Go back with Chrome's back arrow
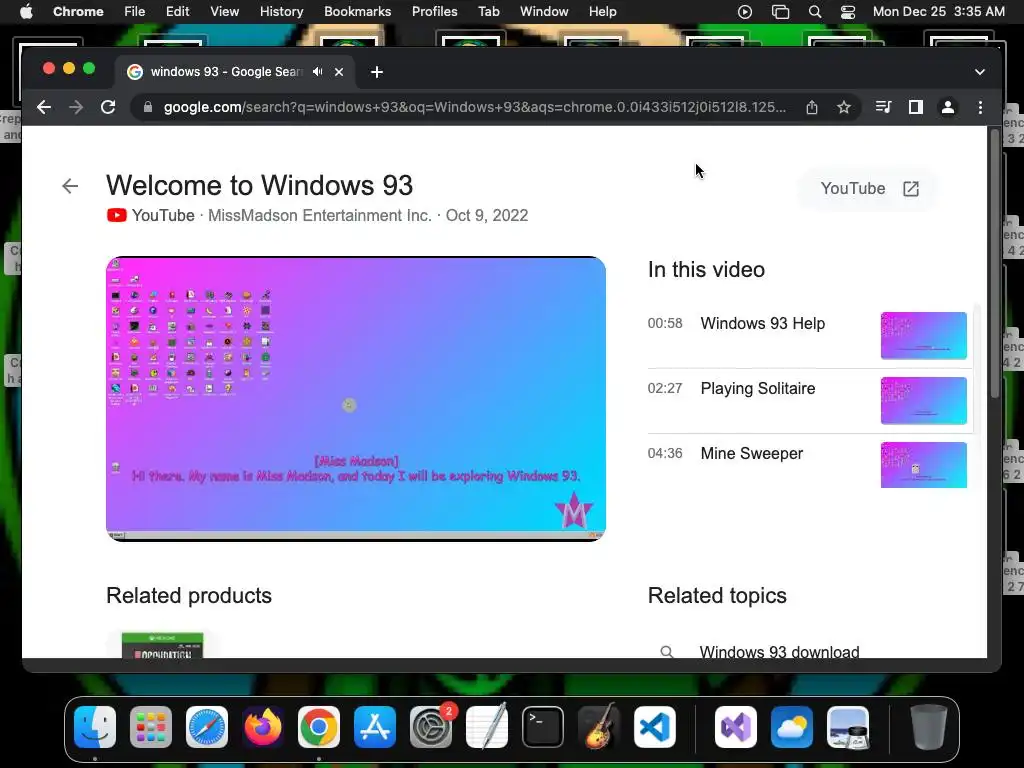The height and width of the screenshot is (768, 1024). 44,107
